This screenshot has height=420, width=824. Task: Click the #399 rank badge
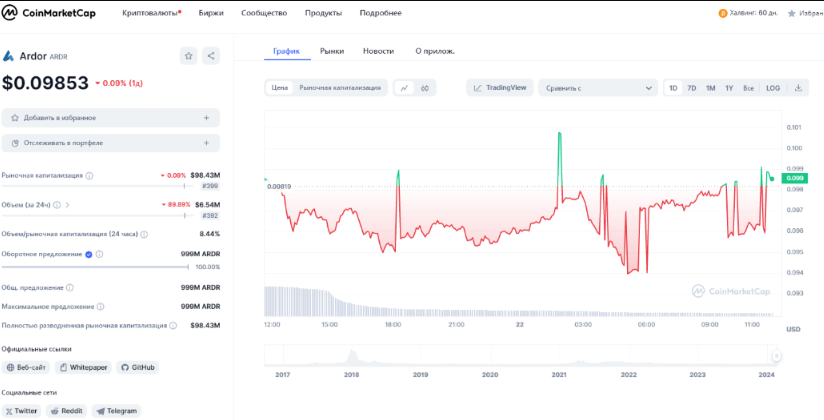(x=211, y=186)
